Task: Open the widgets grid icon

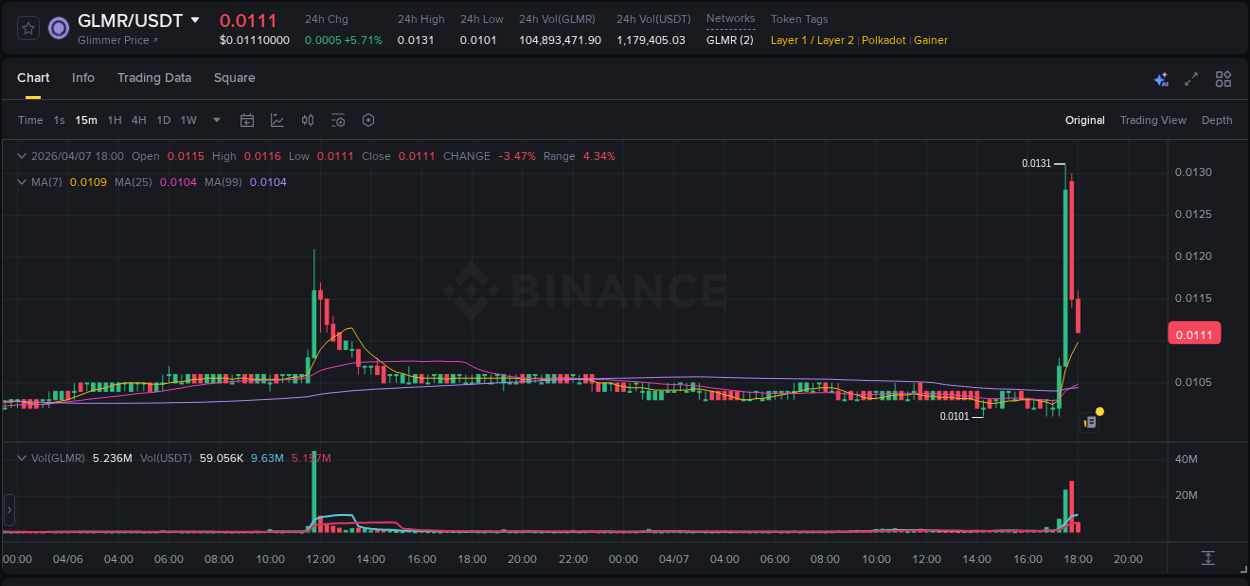Action: 1223,78
